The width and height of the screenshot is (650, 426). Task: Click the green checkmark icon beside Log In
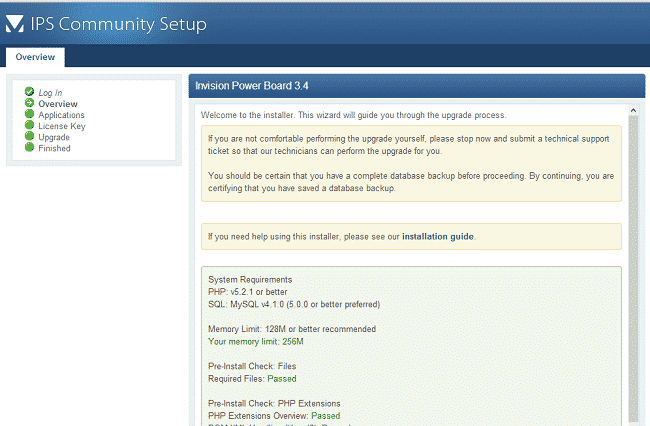click(30, 93)
